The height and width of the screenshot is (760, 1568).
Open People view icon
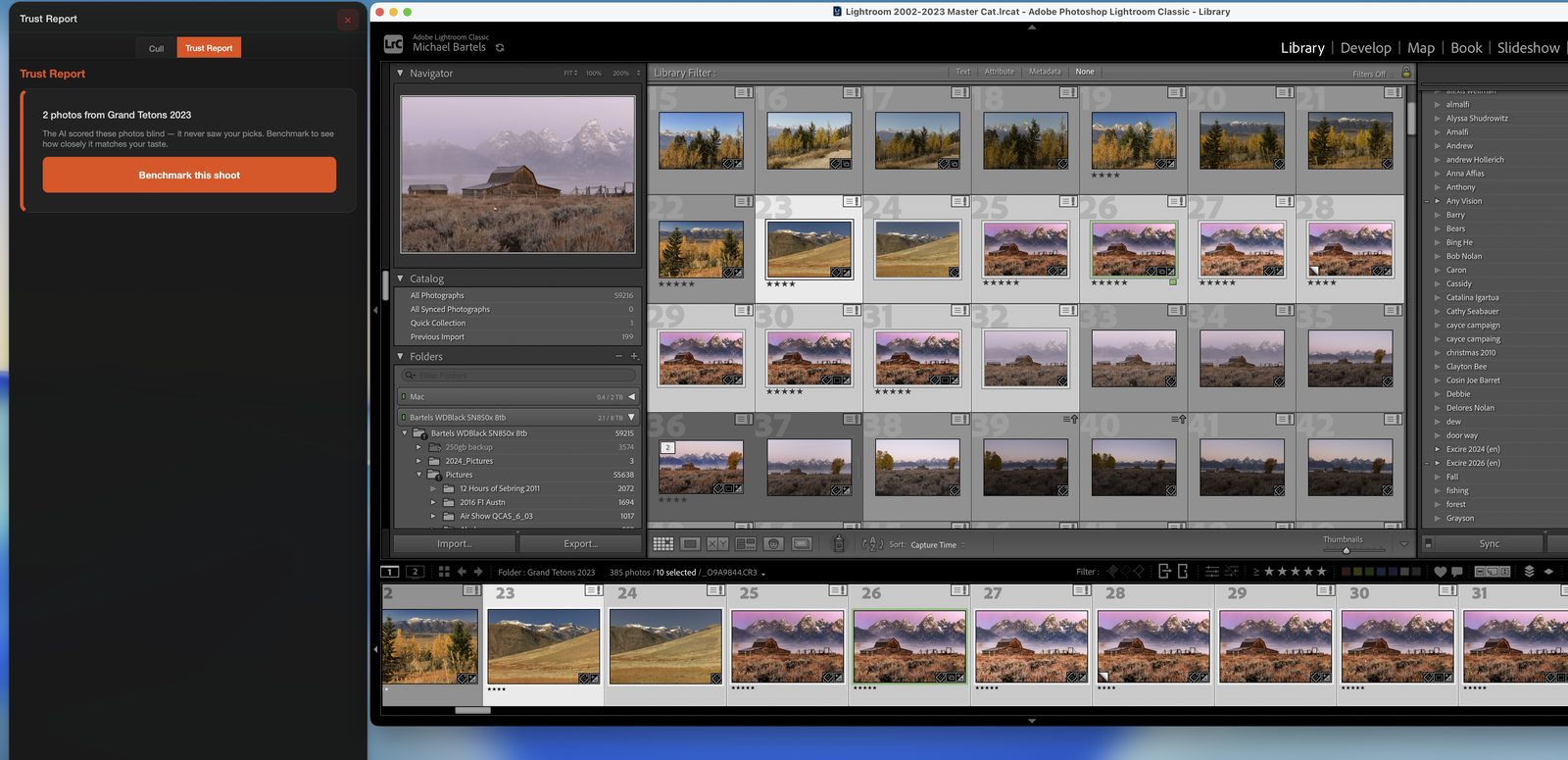[773, 543]
